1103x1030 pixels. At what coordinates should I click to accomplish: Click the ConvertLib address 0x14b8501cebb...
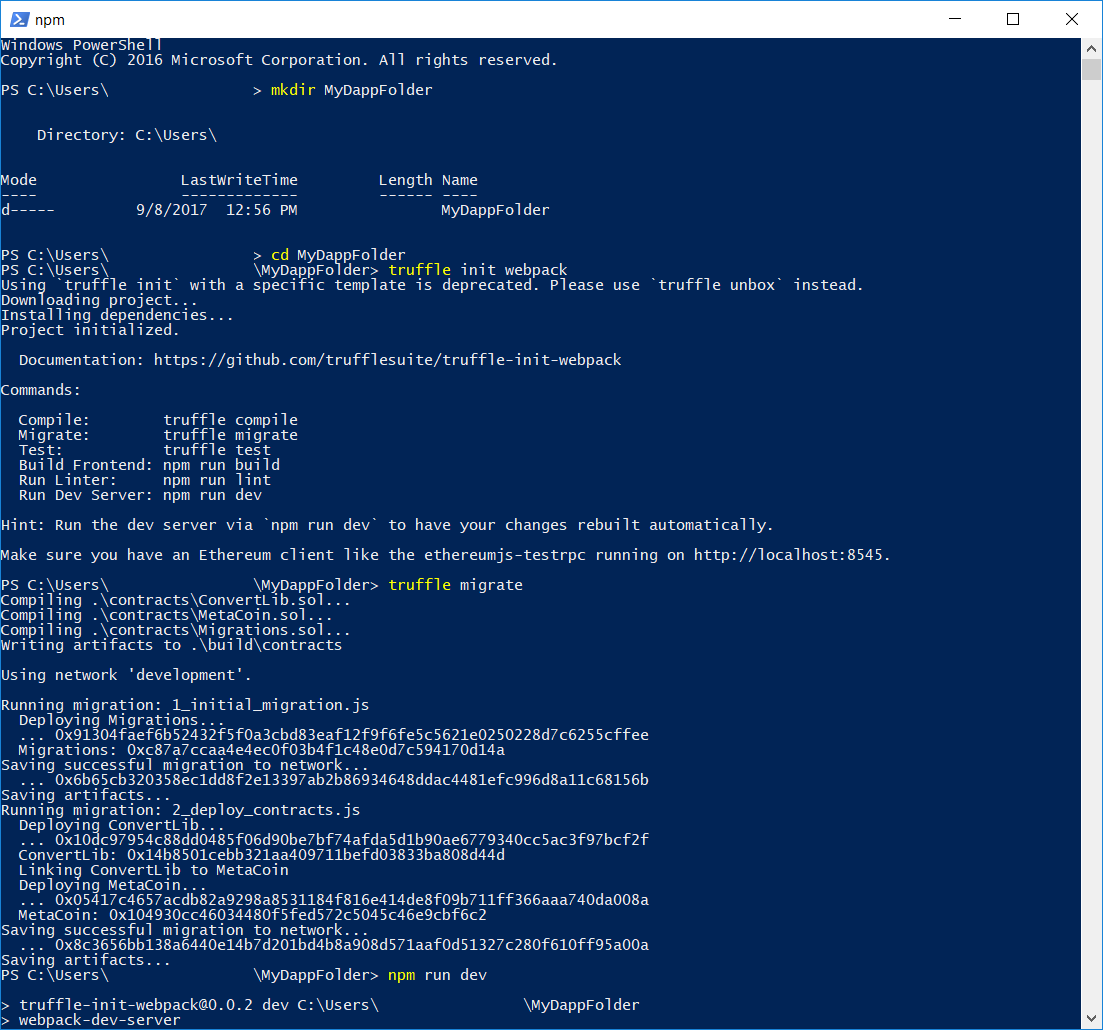click(x=316, y=856)
